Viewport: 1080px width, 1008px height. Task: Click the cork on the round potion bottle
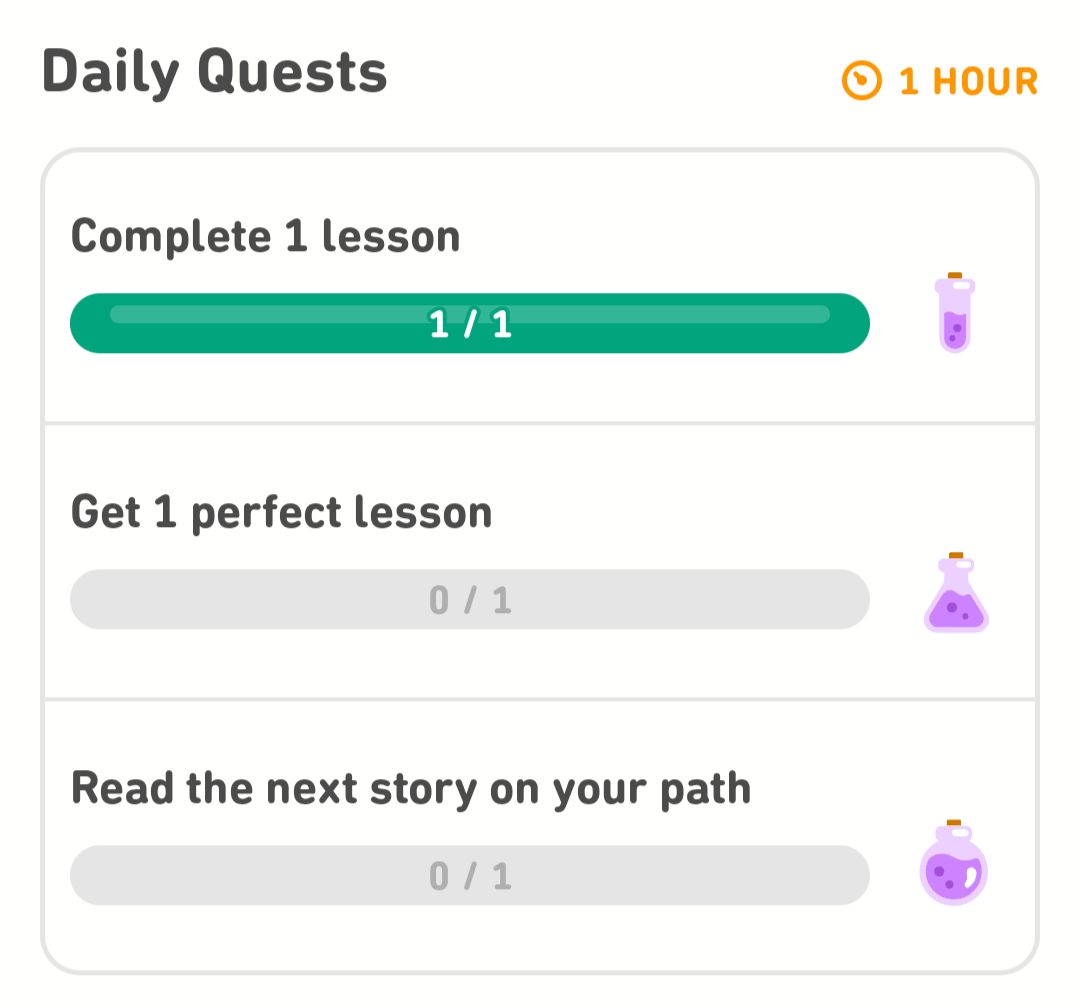pyautogui.click(x=954, y=823)
